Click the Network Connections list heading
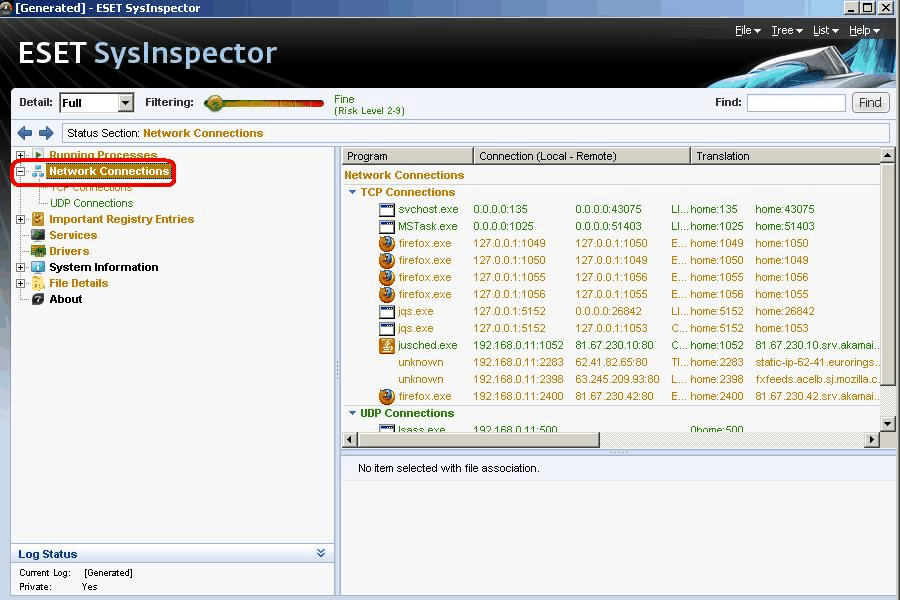Screen dimensions: 900x600 point(404,175)
